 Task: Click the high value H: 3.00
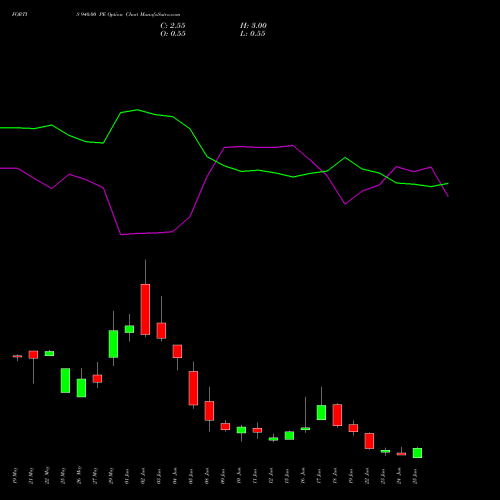click(253, 26)
